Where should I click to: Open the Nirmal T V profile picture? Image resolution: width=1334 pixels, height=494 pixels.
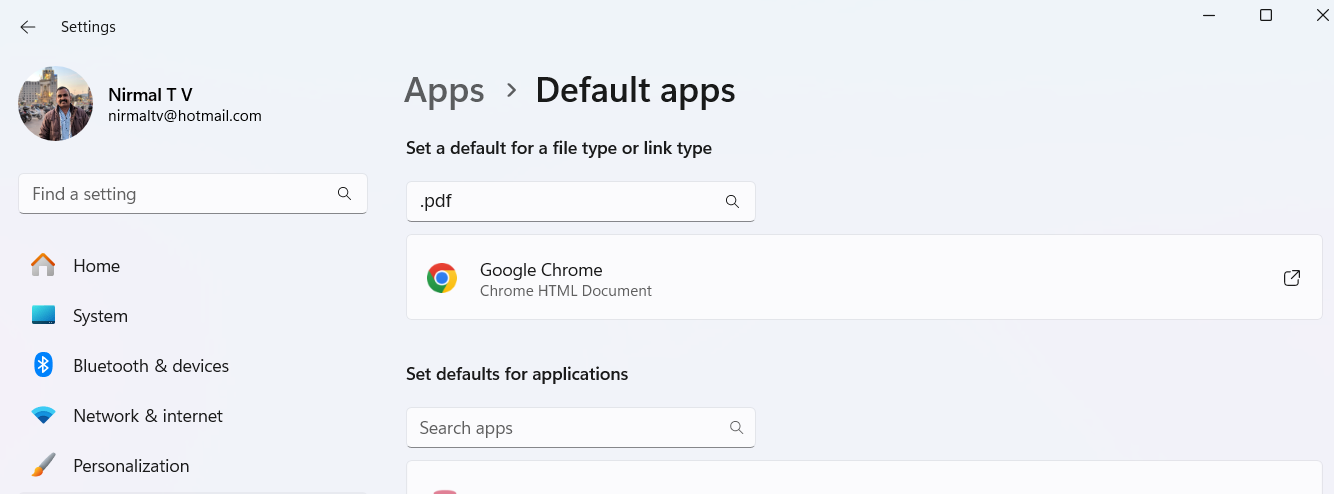coord(55,104)
